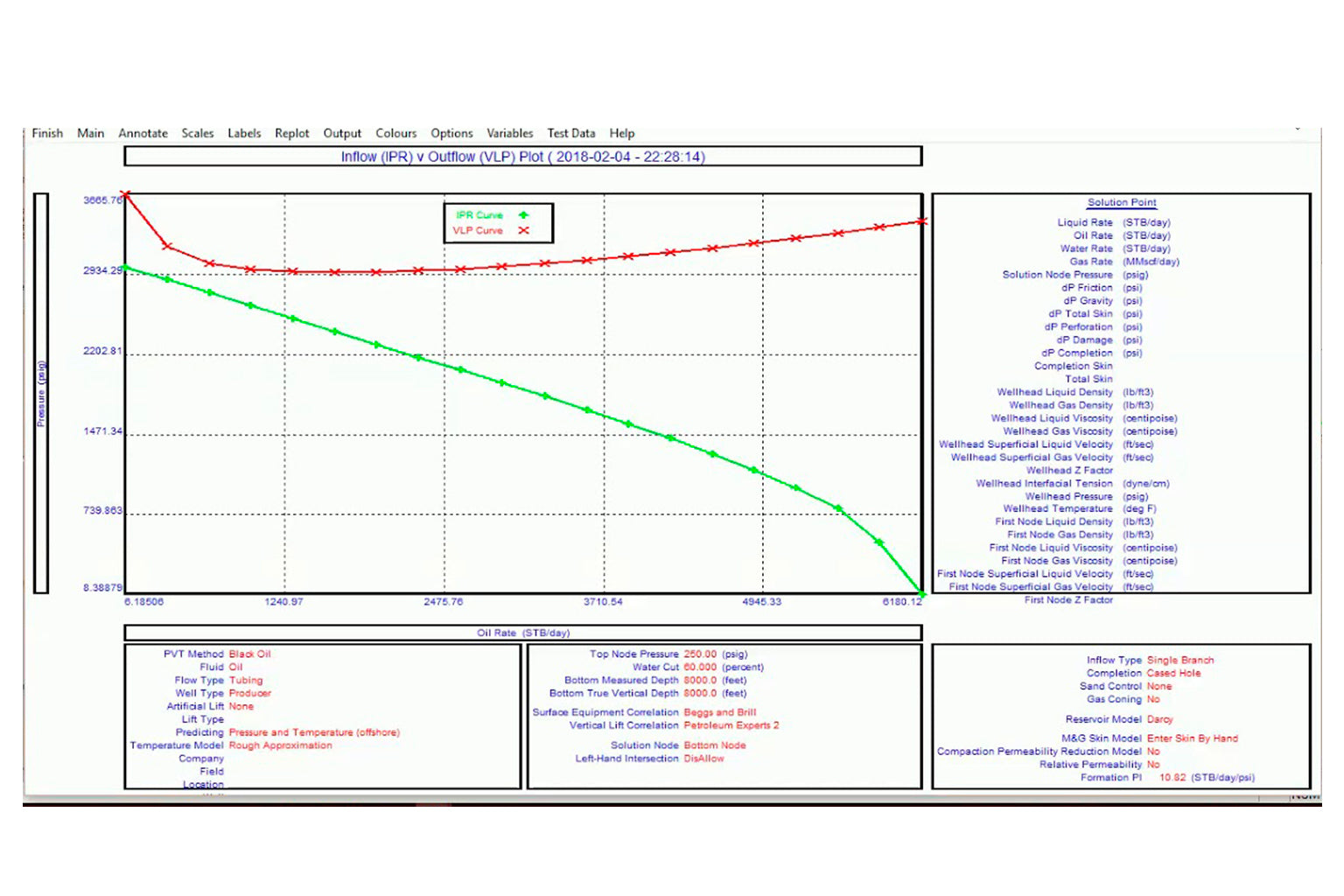Click the Petroleum Experts 2 correlation value
Screen dimensions: 1344x896
point(731,726)
